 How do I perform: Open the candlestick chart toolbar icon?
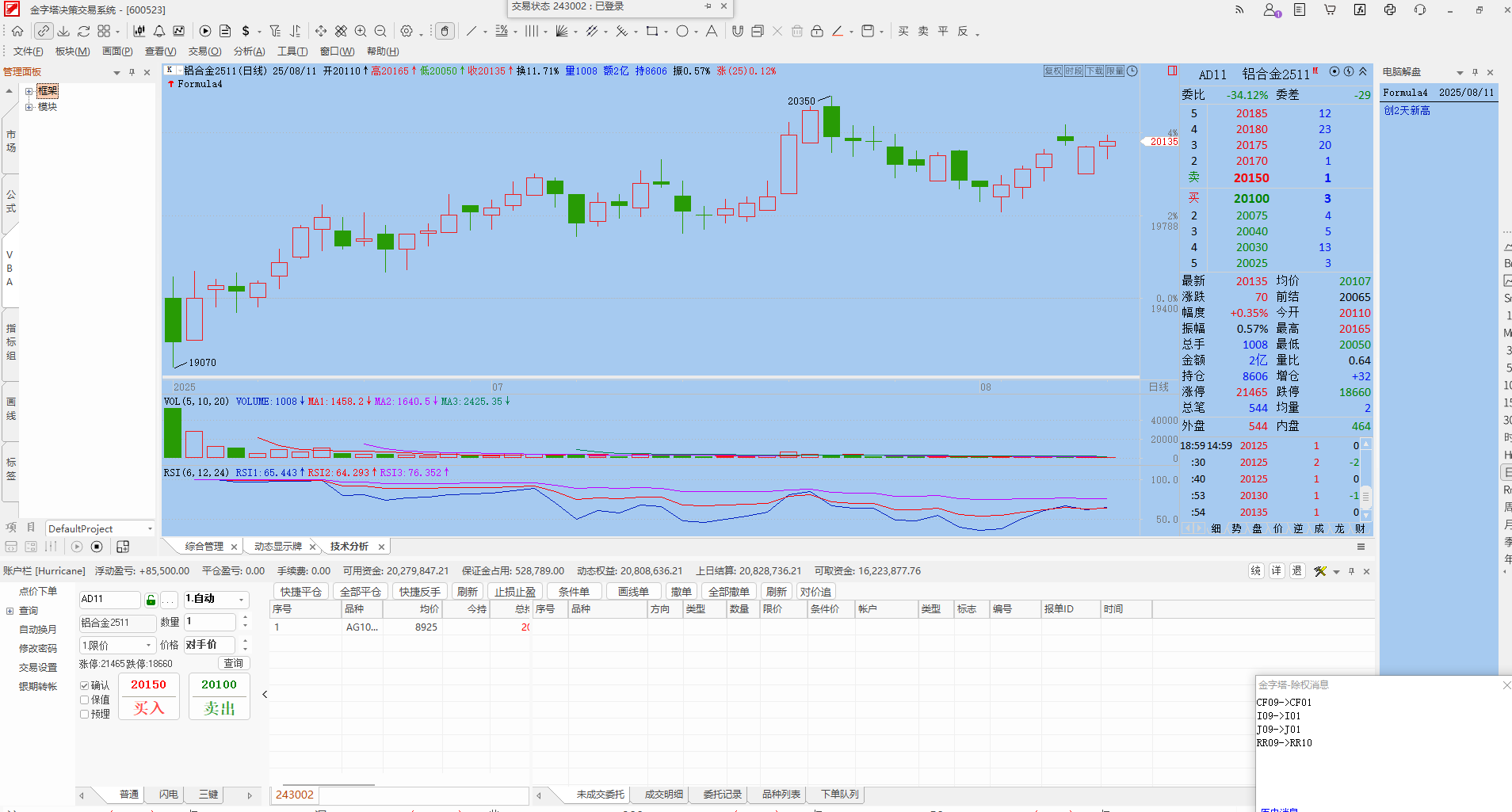(139, 31)
